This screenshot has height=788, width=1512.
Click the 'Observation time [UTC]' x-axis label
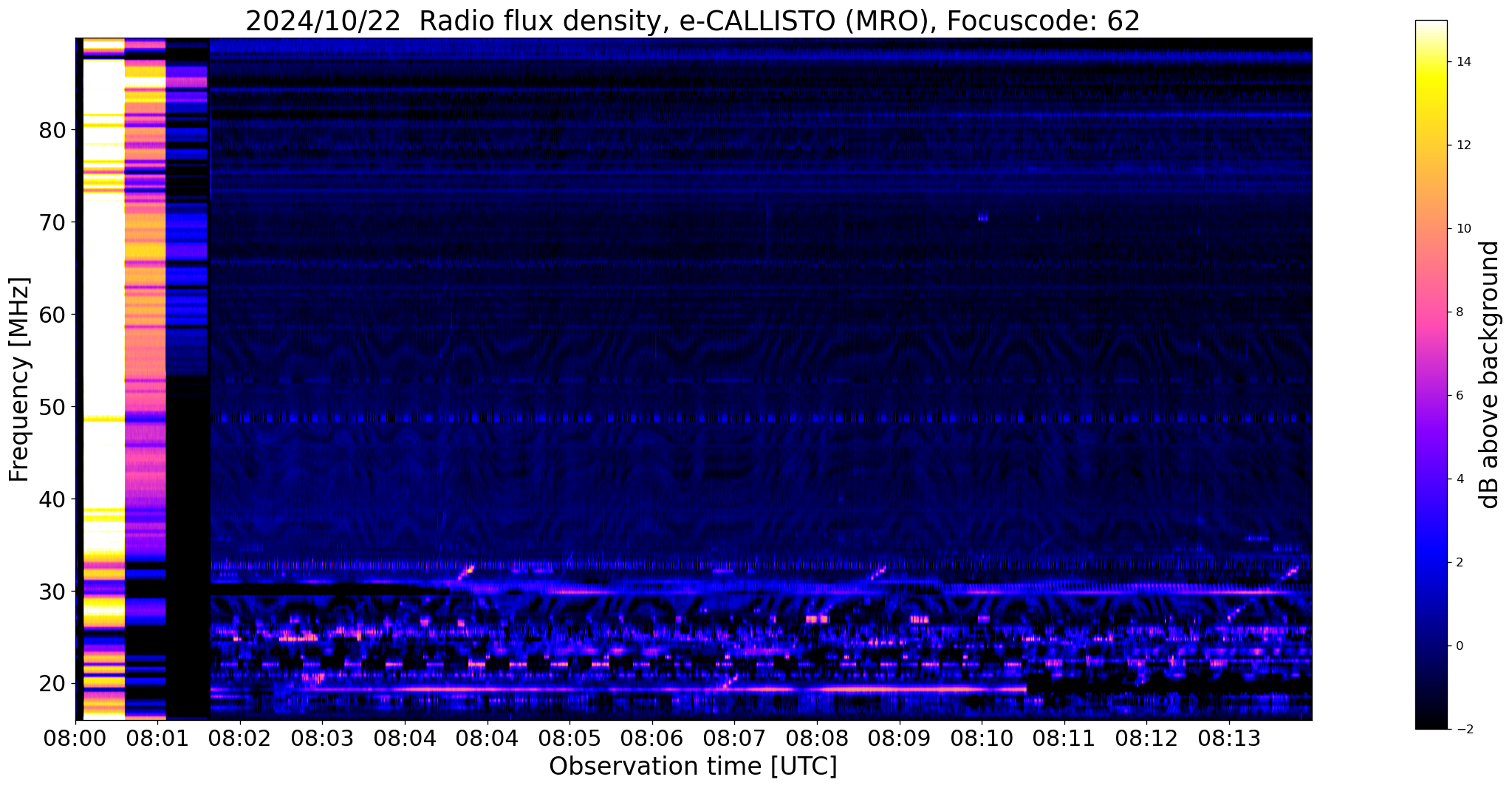coord(693,767)
